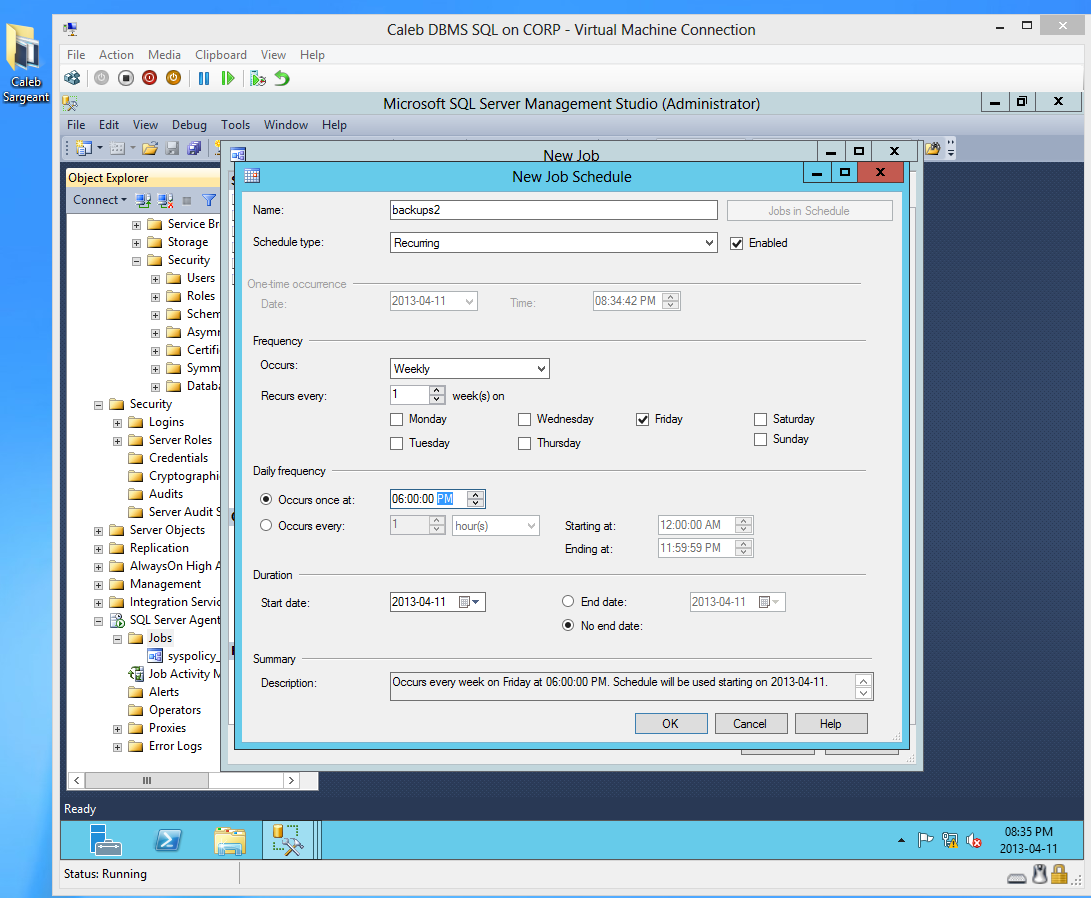Expand the Replication node
This screenshot has height=898, width=1091.
98,549
